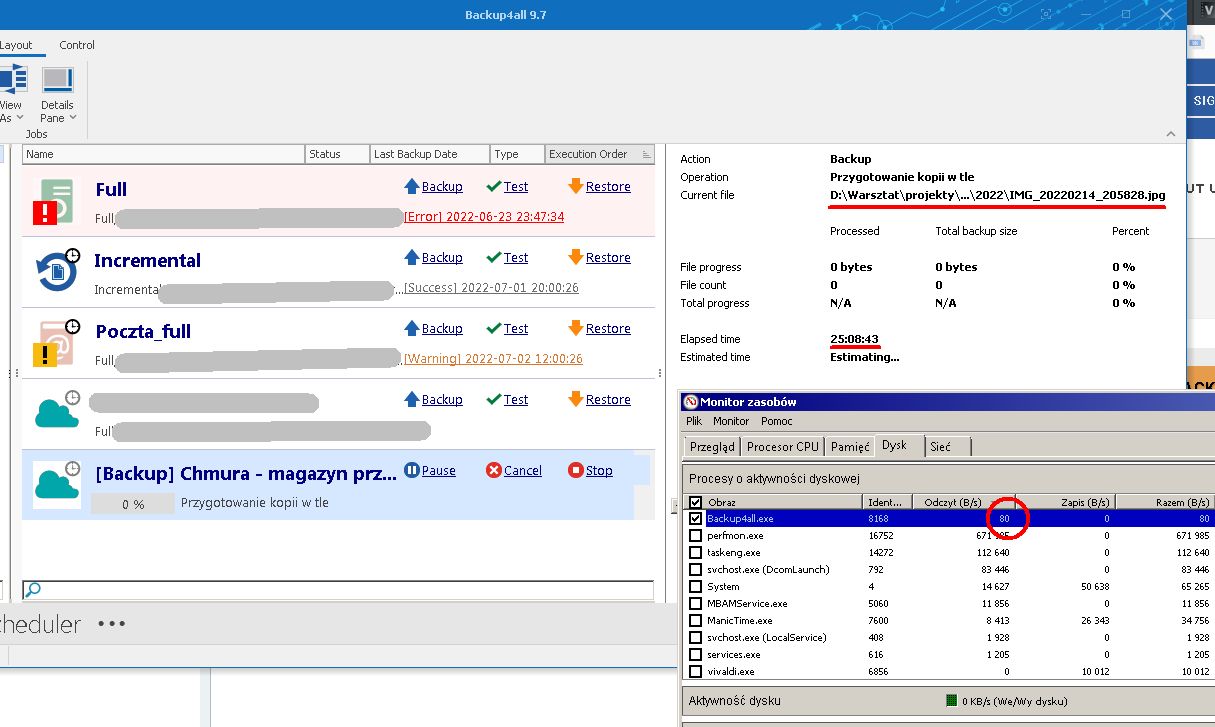Sort jobs by Last Backup Date column

tap(429, 154)
